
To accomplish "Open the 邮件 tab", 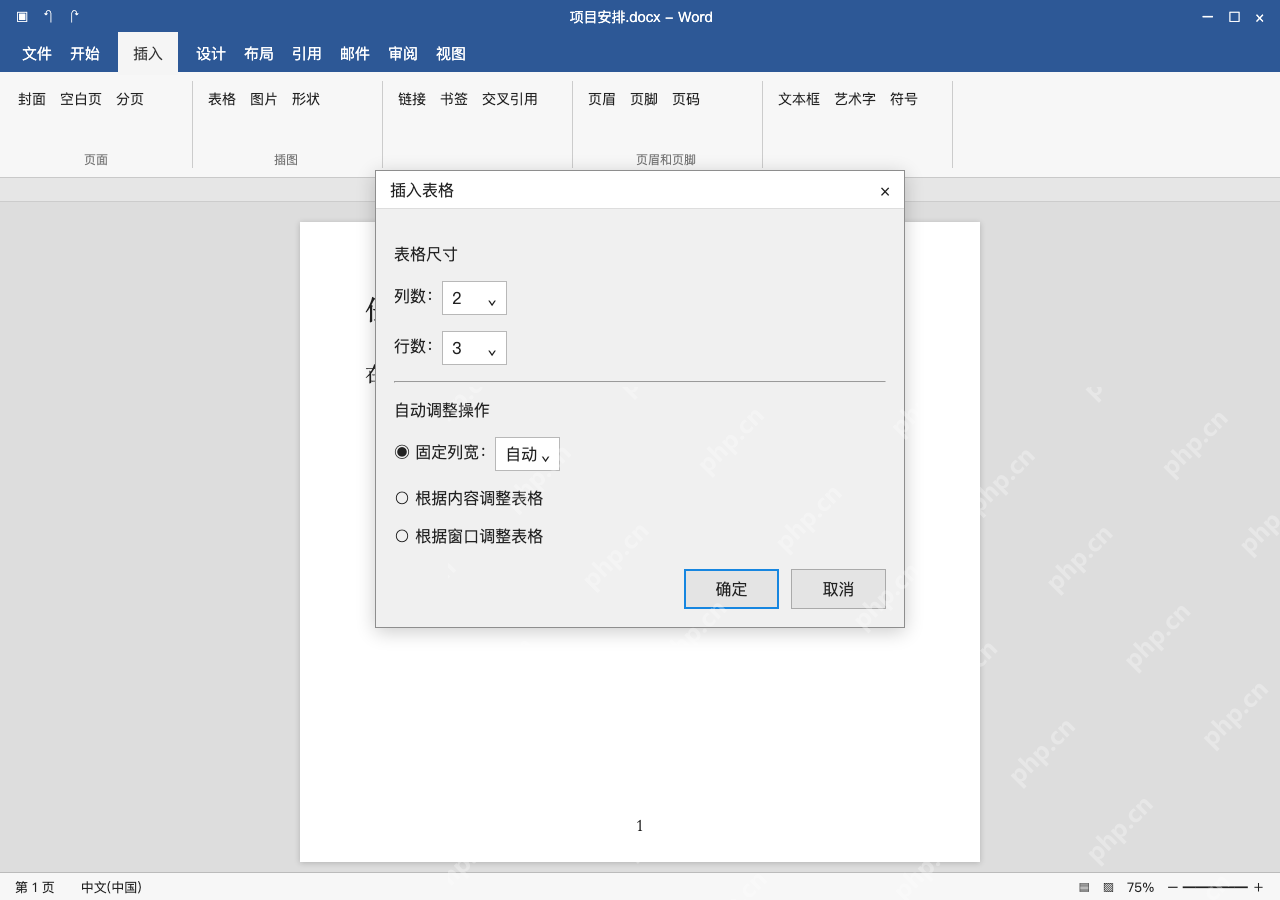I will coord(355,54).
